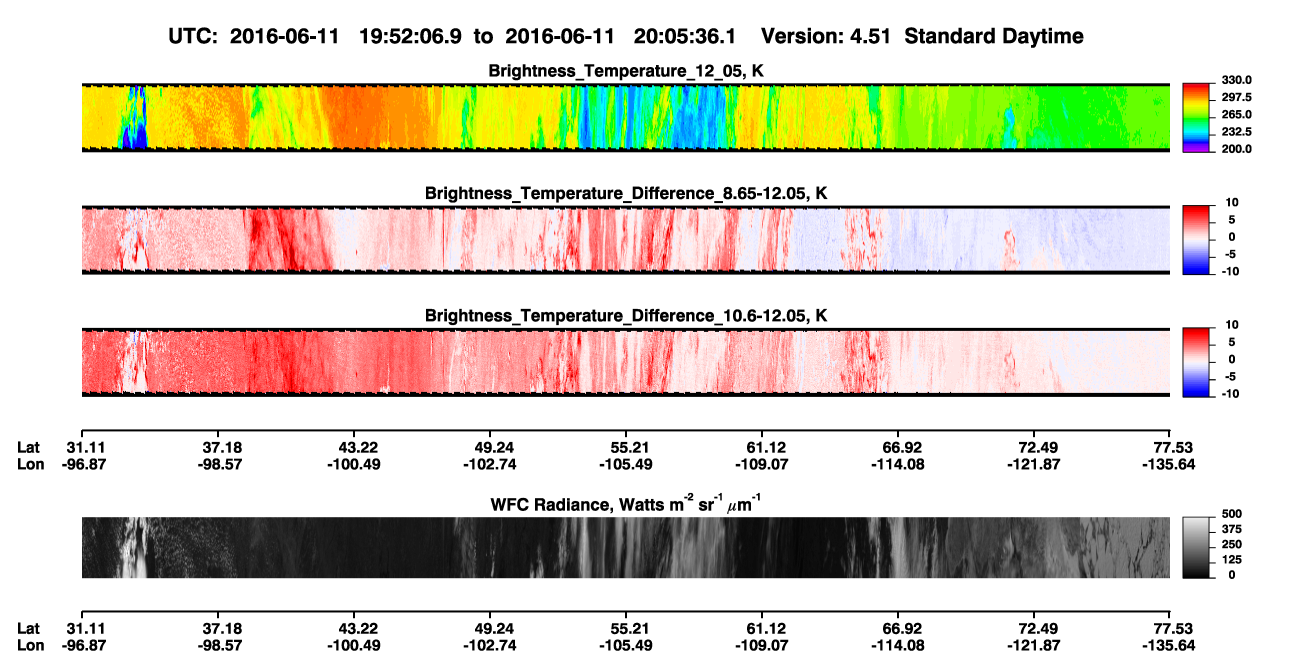Click upper axis longitude value -96.87
Viewport: 1300px width, 667px height.
(x=83, y=463)
